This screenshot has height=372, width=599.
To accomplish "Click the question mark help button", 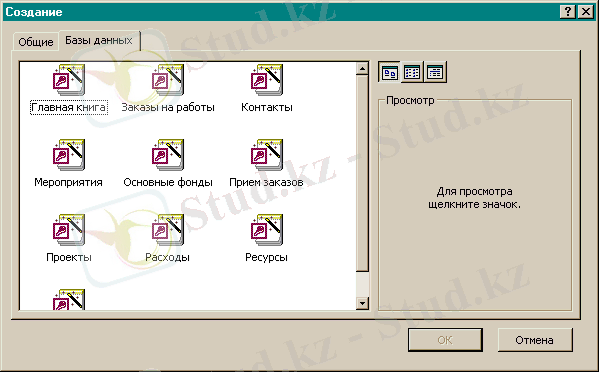I will [568, 12].
